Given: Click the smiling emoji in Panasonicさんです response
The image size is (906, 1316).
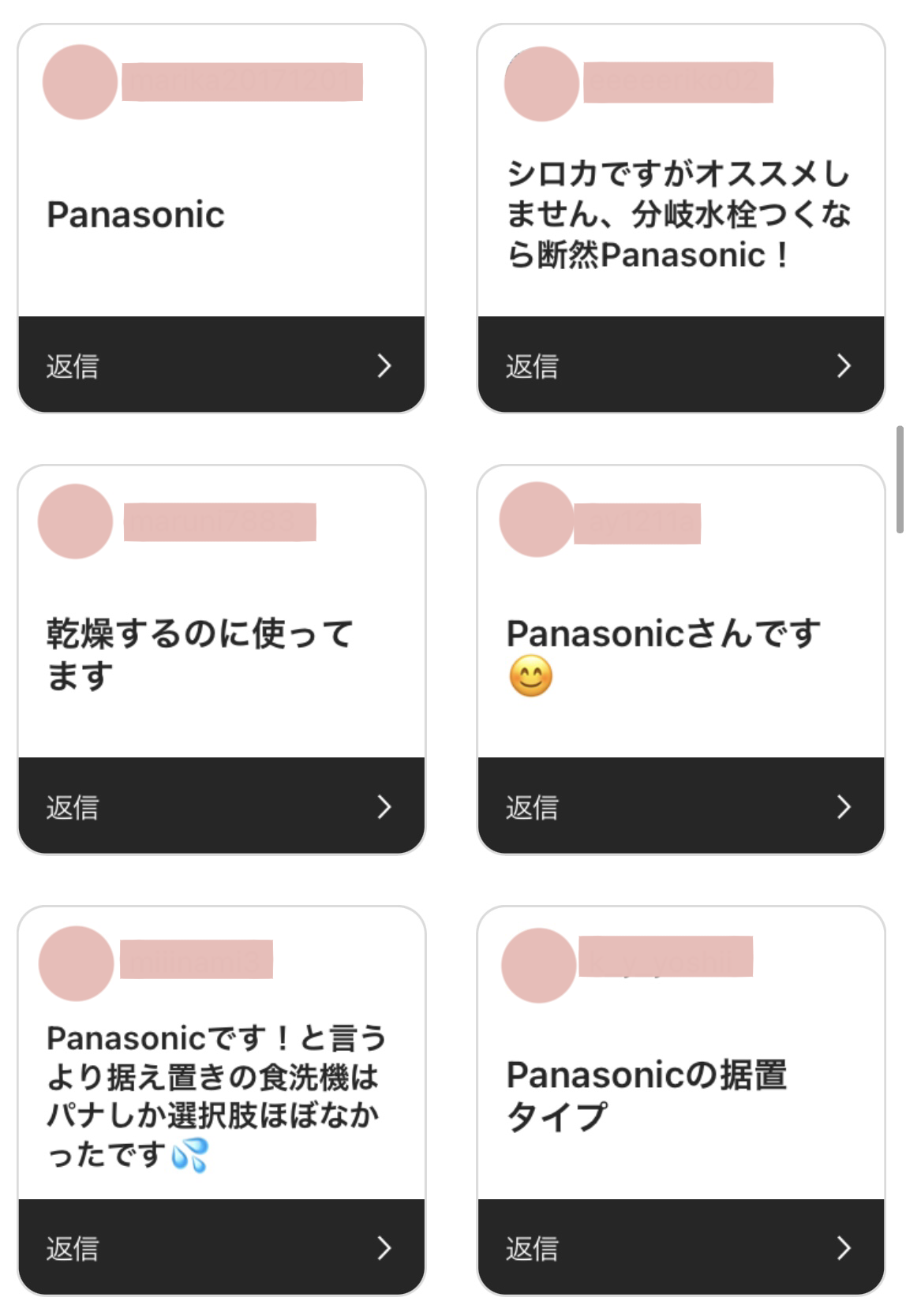Looking at the screenshot, I should [530, 676].
